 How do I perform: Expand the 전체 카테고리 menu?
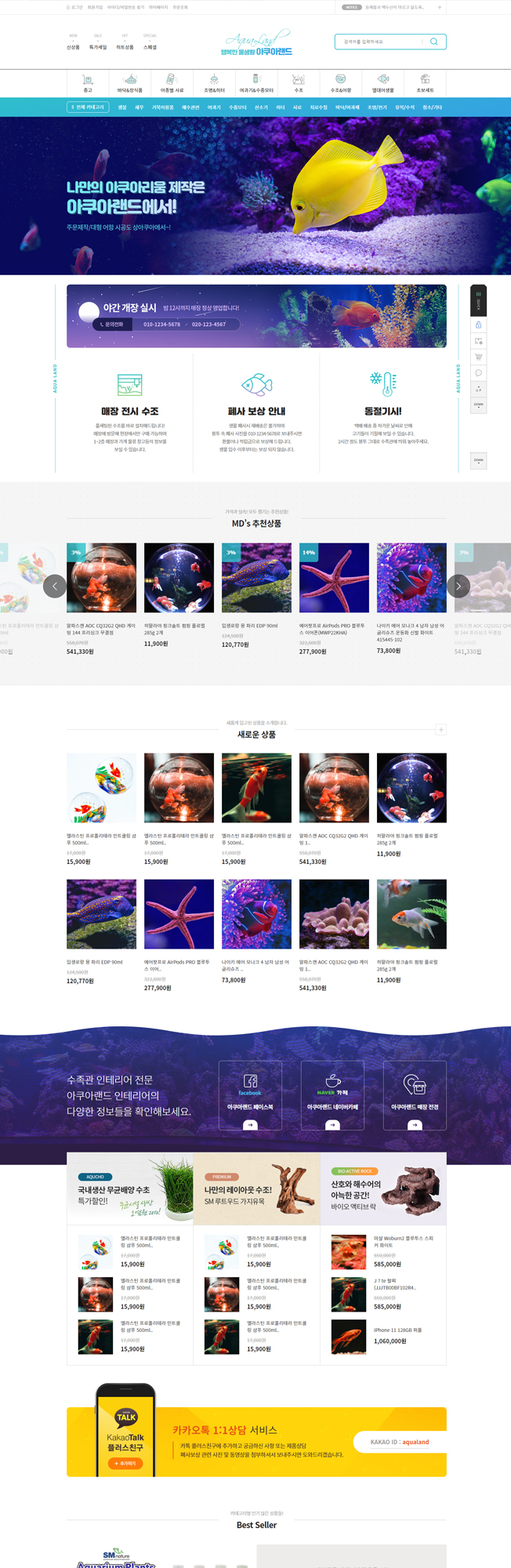pos(87,107)
